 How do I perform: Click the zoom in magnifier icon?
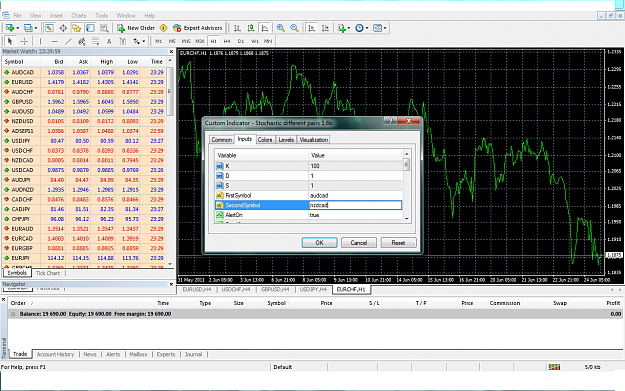point(281,28)
